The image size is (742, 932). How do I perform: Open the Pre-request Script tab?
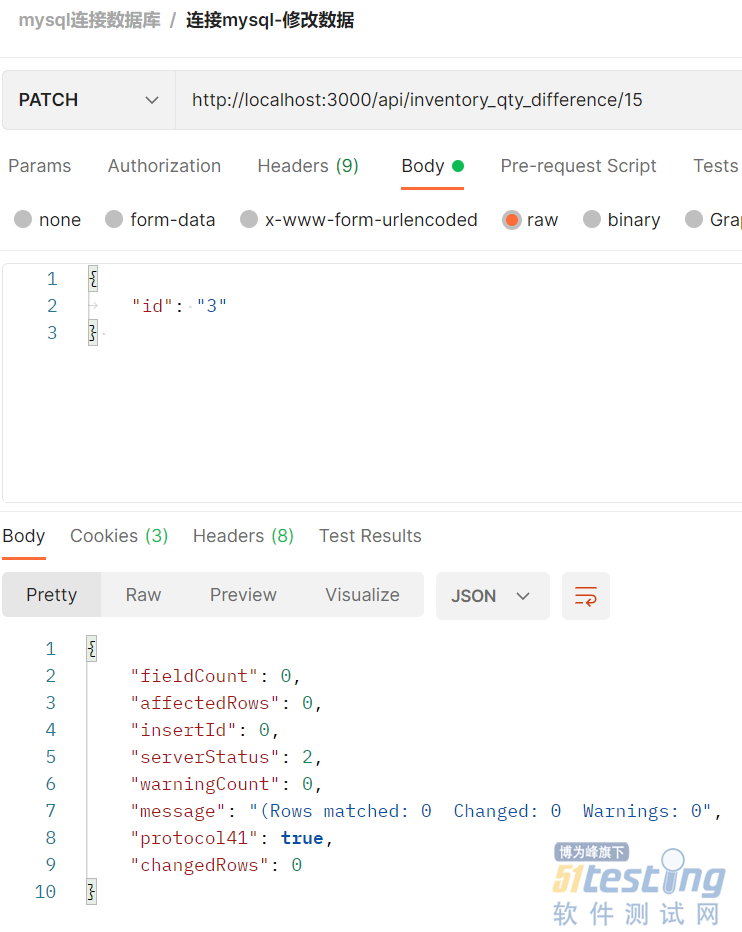(x=578, y=166)
